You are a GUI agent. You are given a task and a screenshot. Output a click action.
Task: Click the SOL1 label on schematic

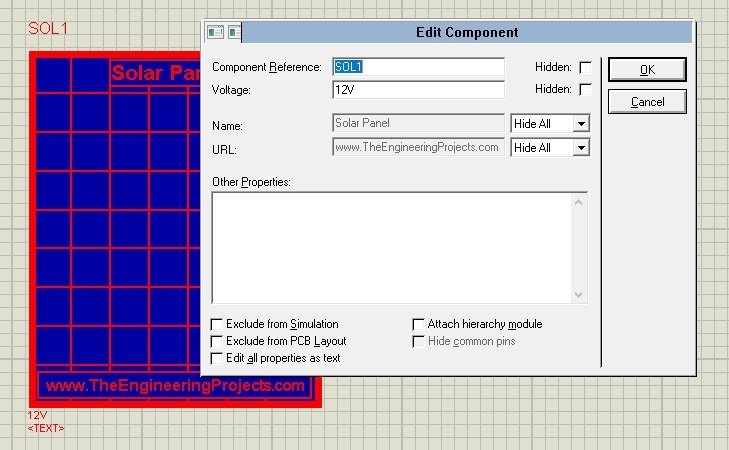point(48,28)
